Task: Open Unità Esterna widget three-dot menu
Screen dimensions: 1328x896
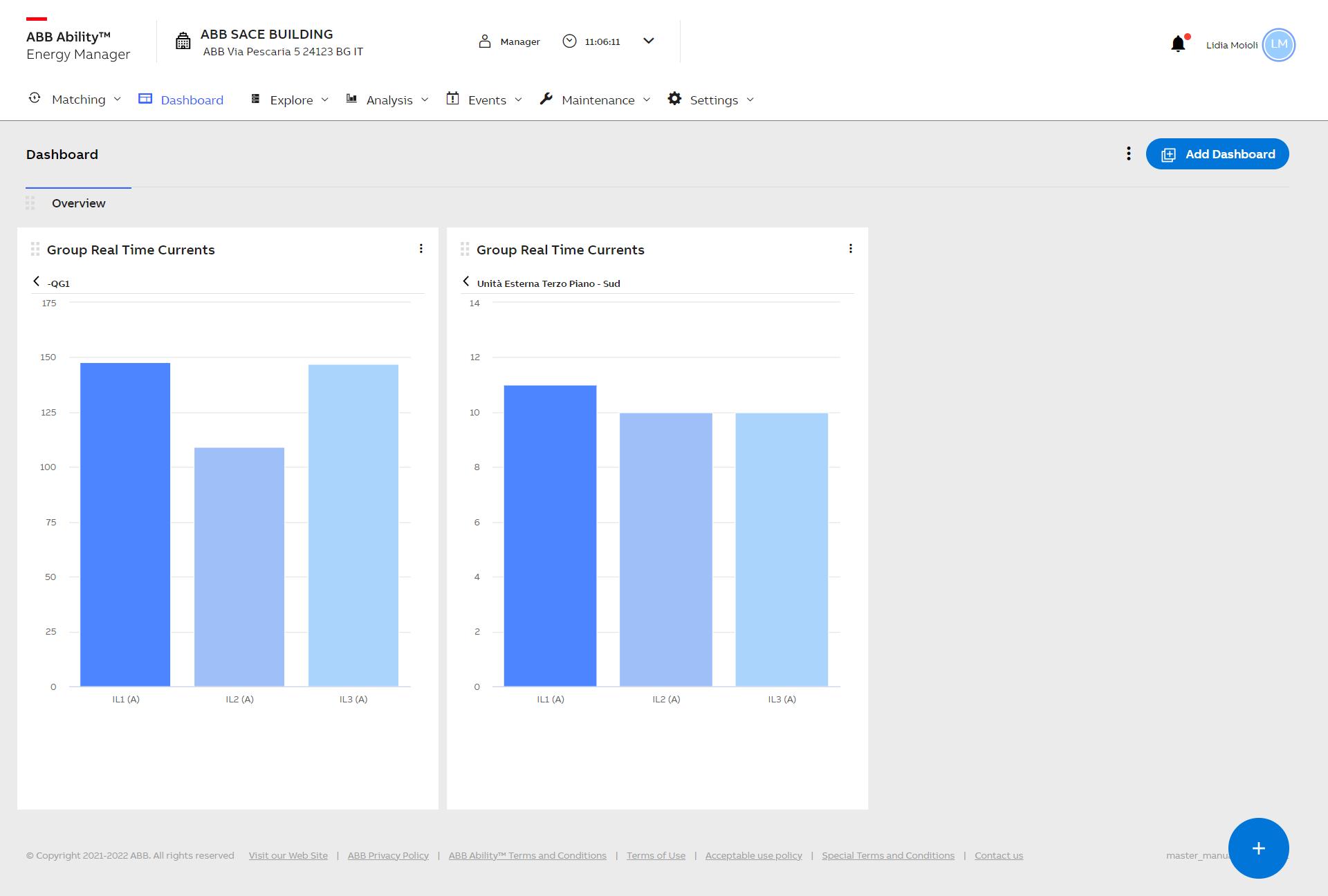Action: pos(851,249)
